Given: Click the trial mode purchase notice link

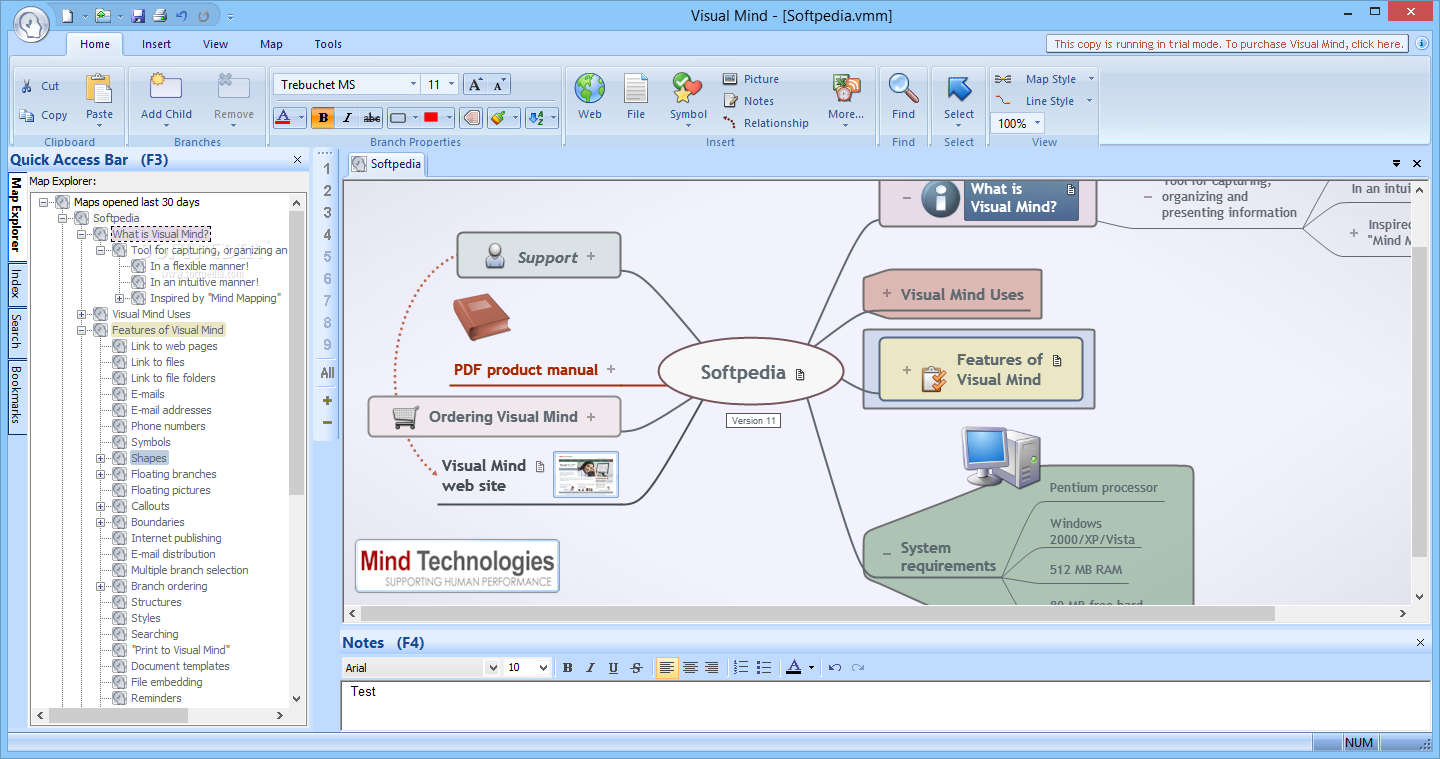Looking at the screenshot, I should tap(1228, 44).
